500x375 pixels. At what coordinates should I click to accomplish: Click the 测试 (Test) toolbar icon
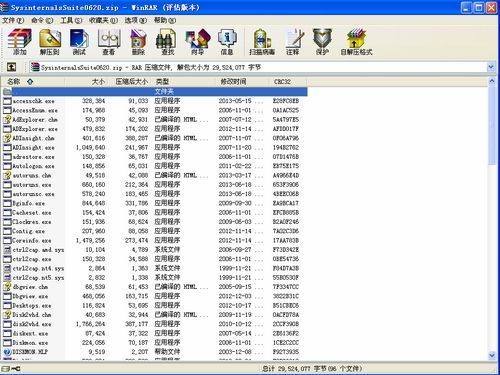(79, 42)
